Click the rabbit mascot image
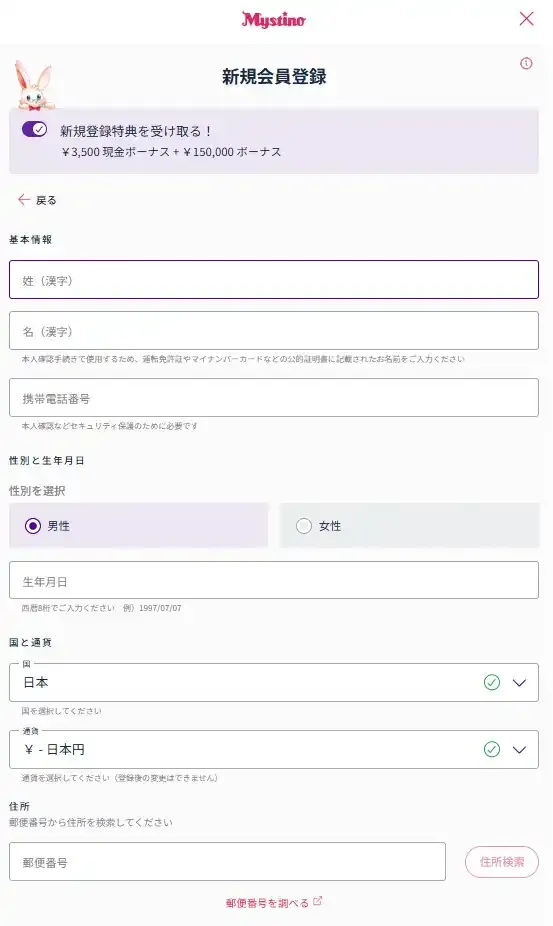The width and height of the screenshot is (553, 926). click(34, 86)
